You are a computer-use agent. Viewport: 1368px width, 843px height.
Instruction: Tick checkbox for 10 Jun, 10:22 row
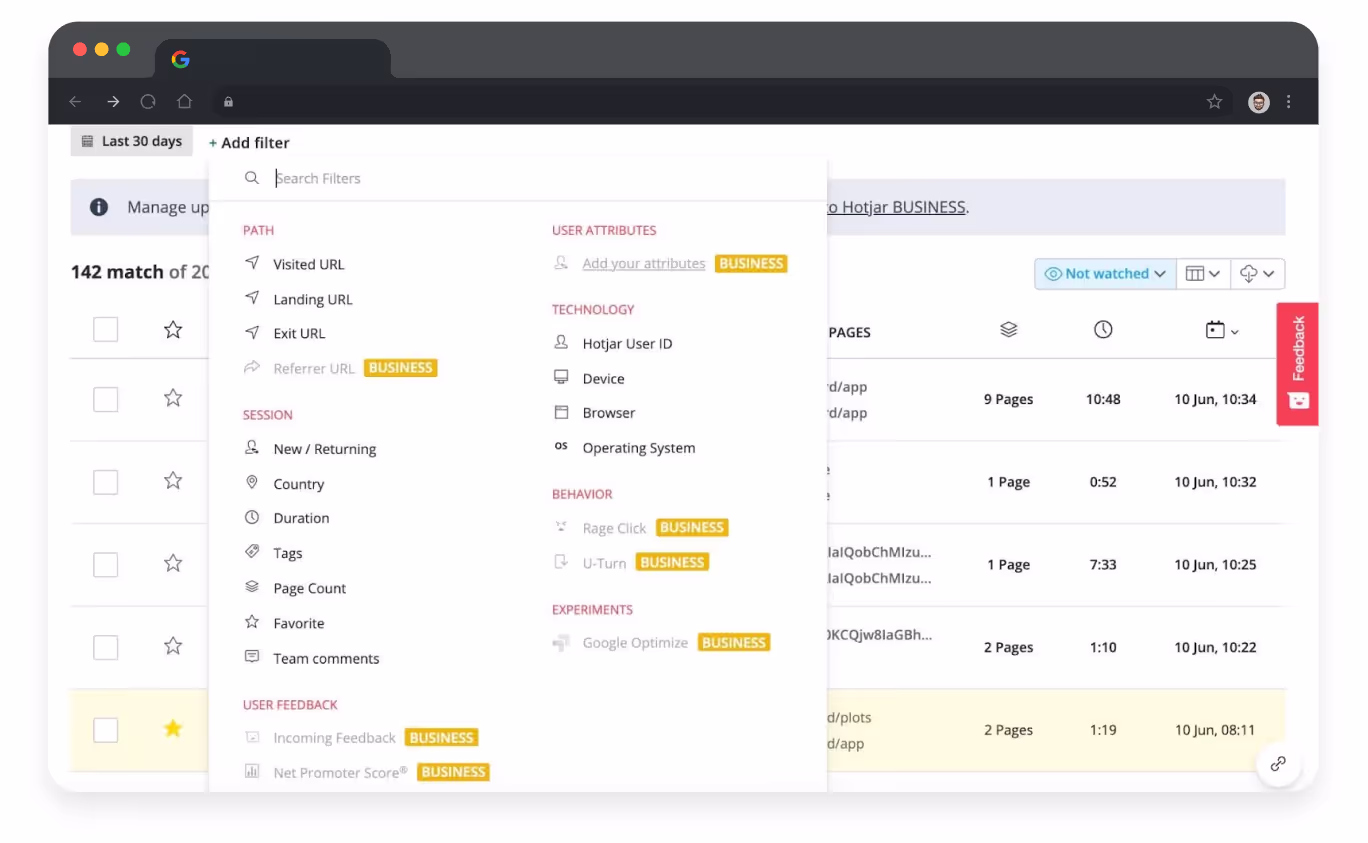pyautogui.click(x=106, y=648)
